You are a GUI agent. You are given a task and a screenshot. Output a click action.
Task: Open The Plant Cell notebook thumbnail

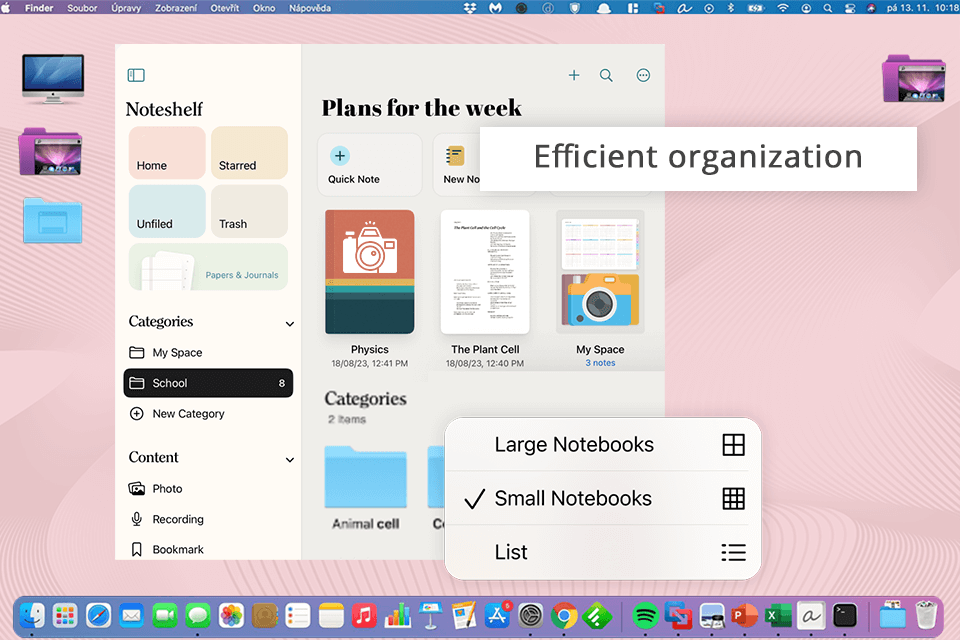(x=485, y=272)
